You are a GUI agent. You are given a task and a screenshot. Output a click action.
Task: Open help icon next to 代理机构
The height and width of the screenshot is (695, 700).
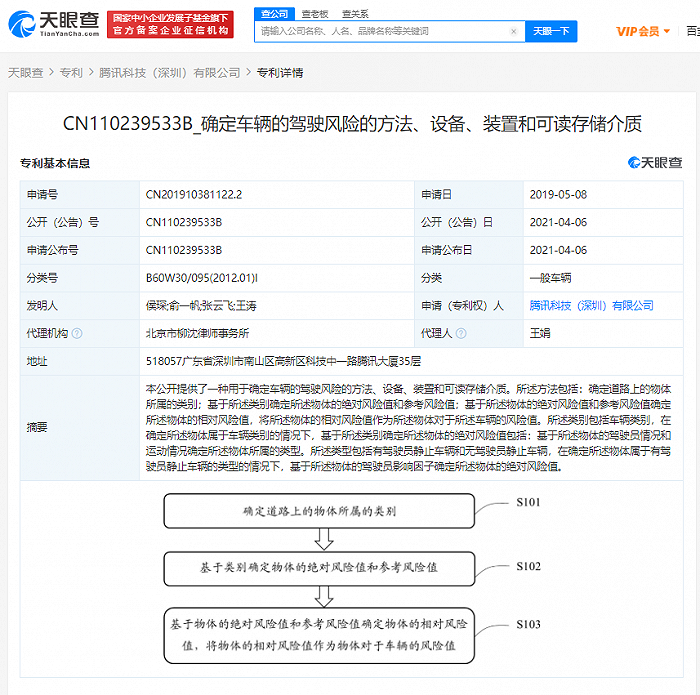pos(77,333)
